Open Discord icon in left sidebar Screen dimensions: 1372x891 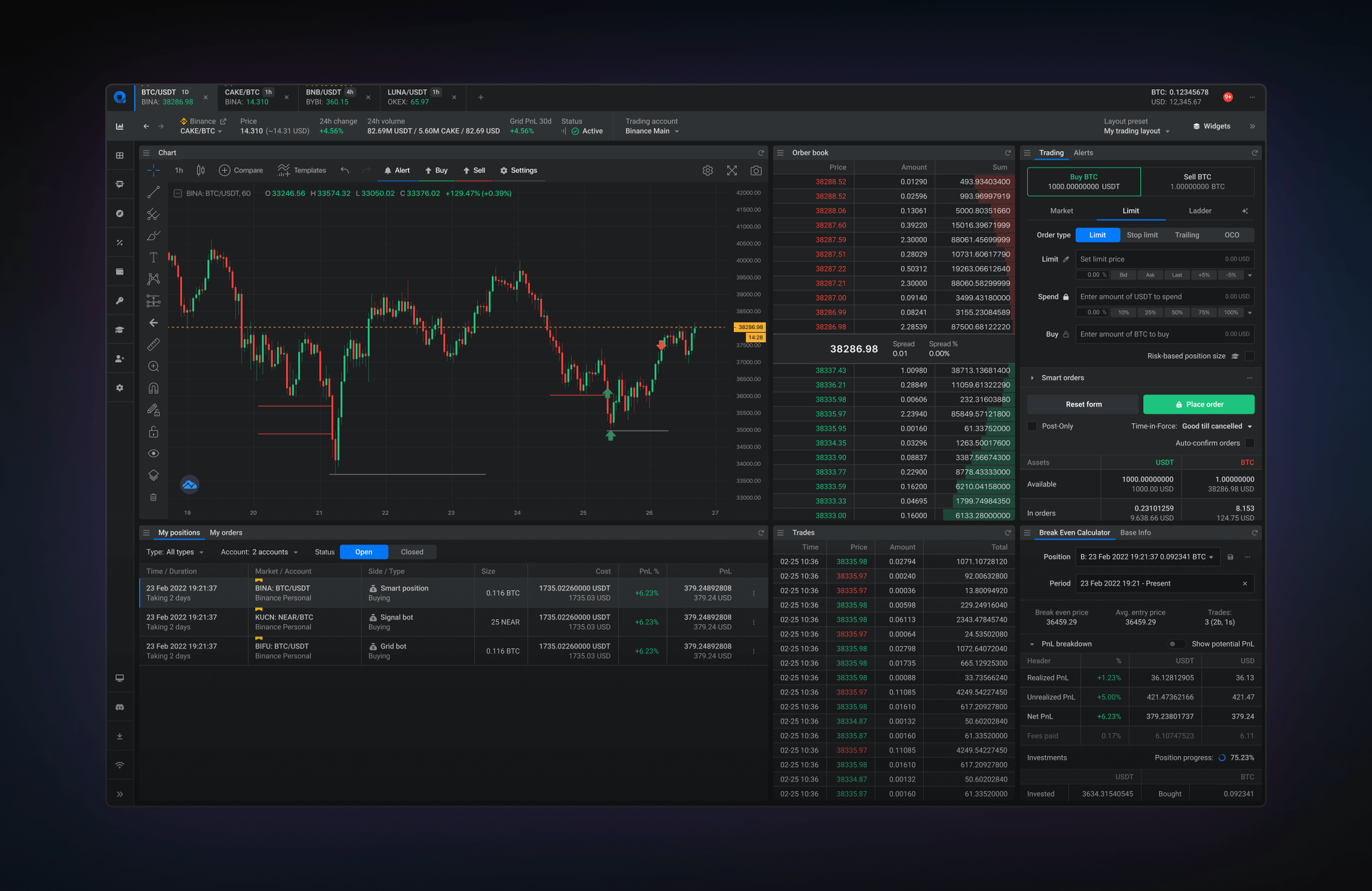coord(120,707)
